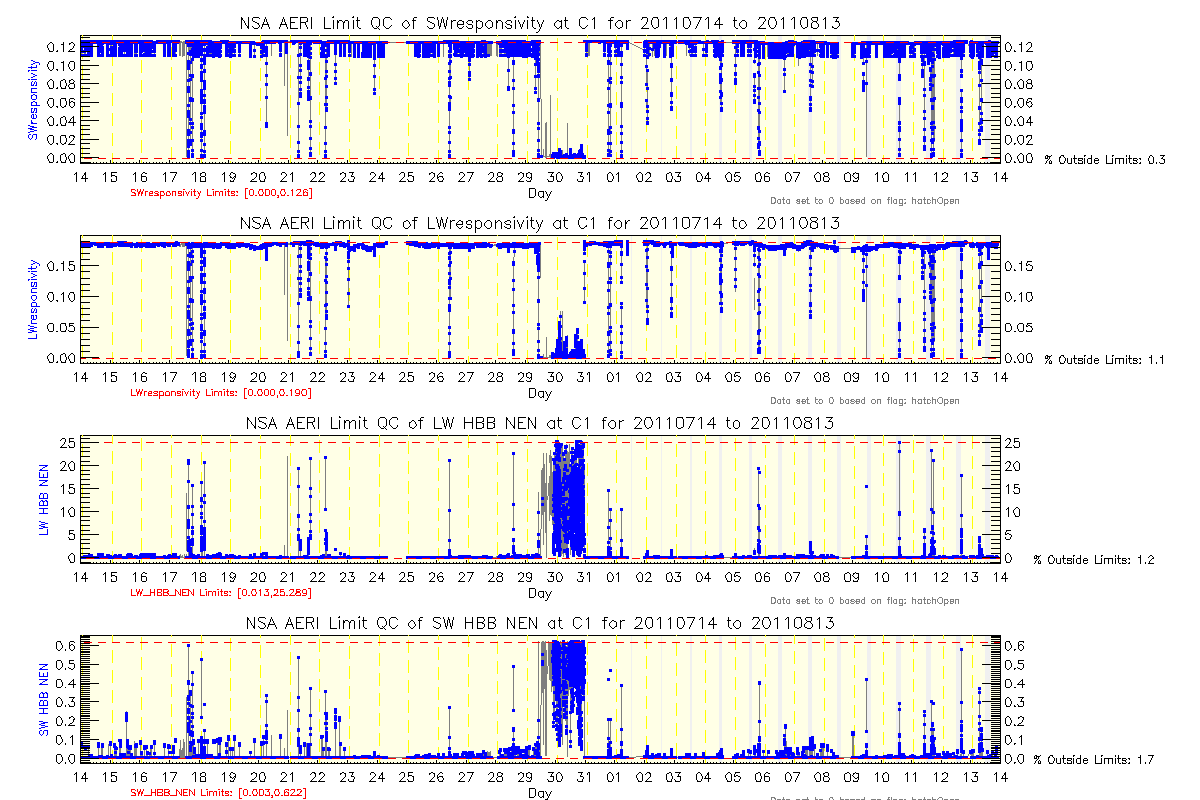
Task: Click the blue SWresponsivity y-axis label
Action: [x=33, y=99]
